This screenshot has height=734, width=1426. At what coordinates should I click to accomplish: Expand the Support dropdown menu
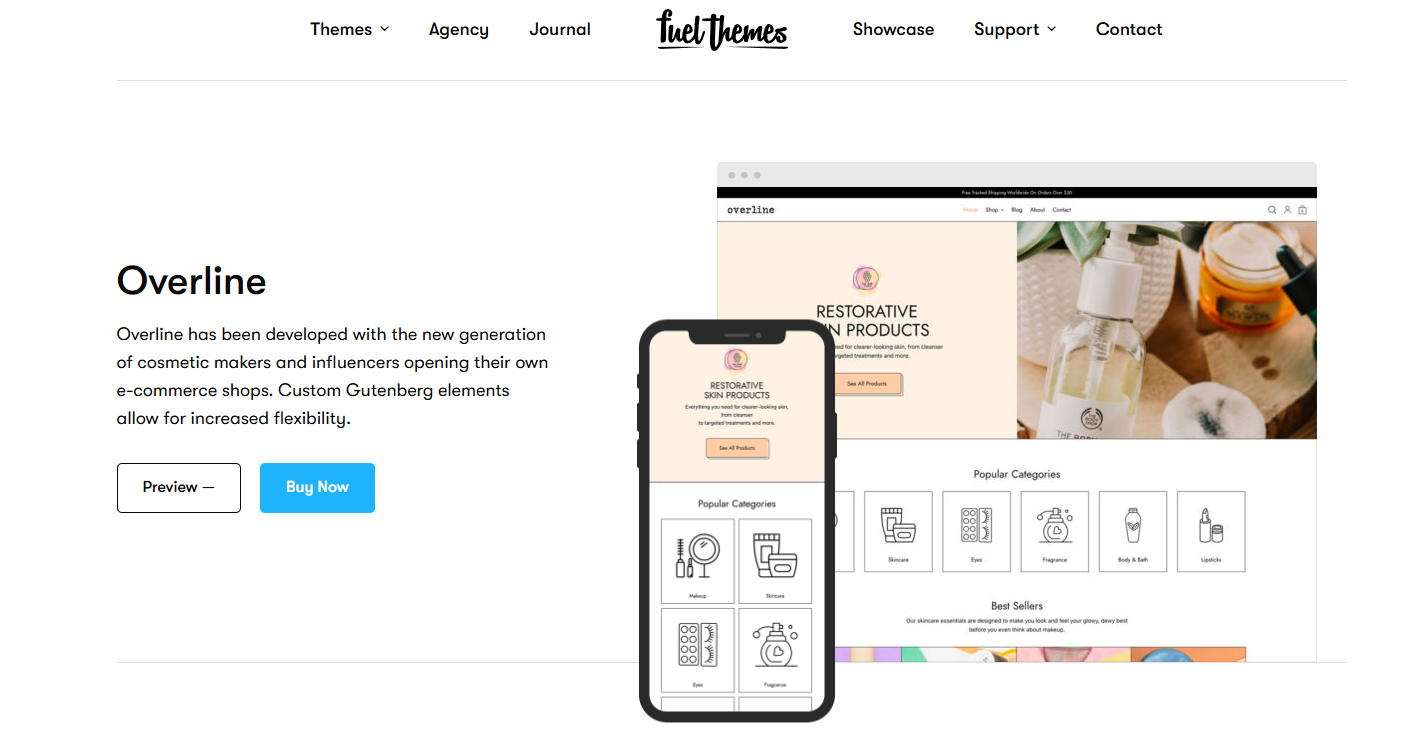1015,29
